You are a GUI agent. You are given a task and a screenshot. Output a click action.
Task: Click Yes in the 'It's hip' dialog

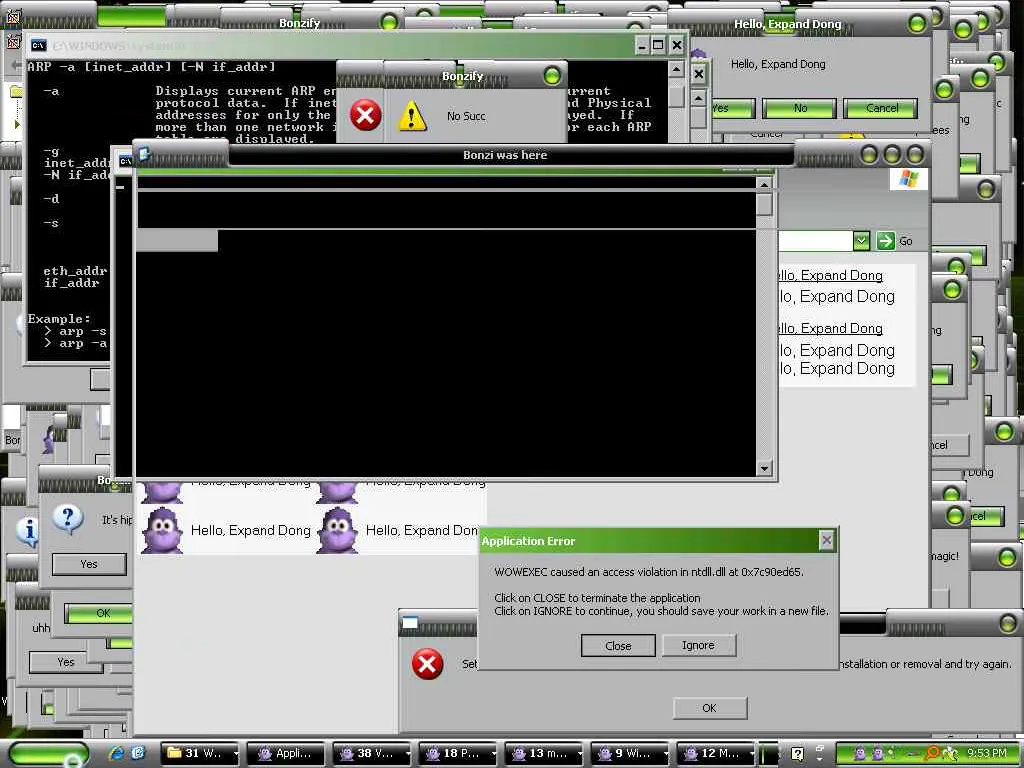click(x=89, y=564)
